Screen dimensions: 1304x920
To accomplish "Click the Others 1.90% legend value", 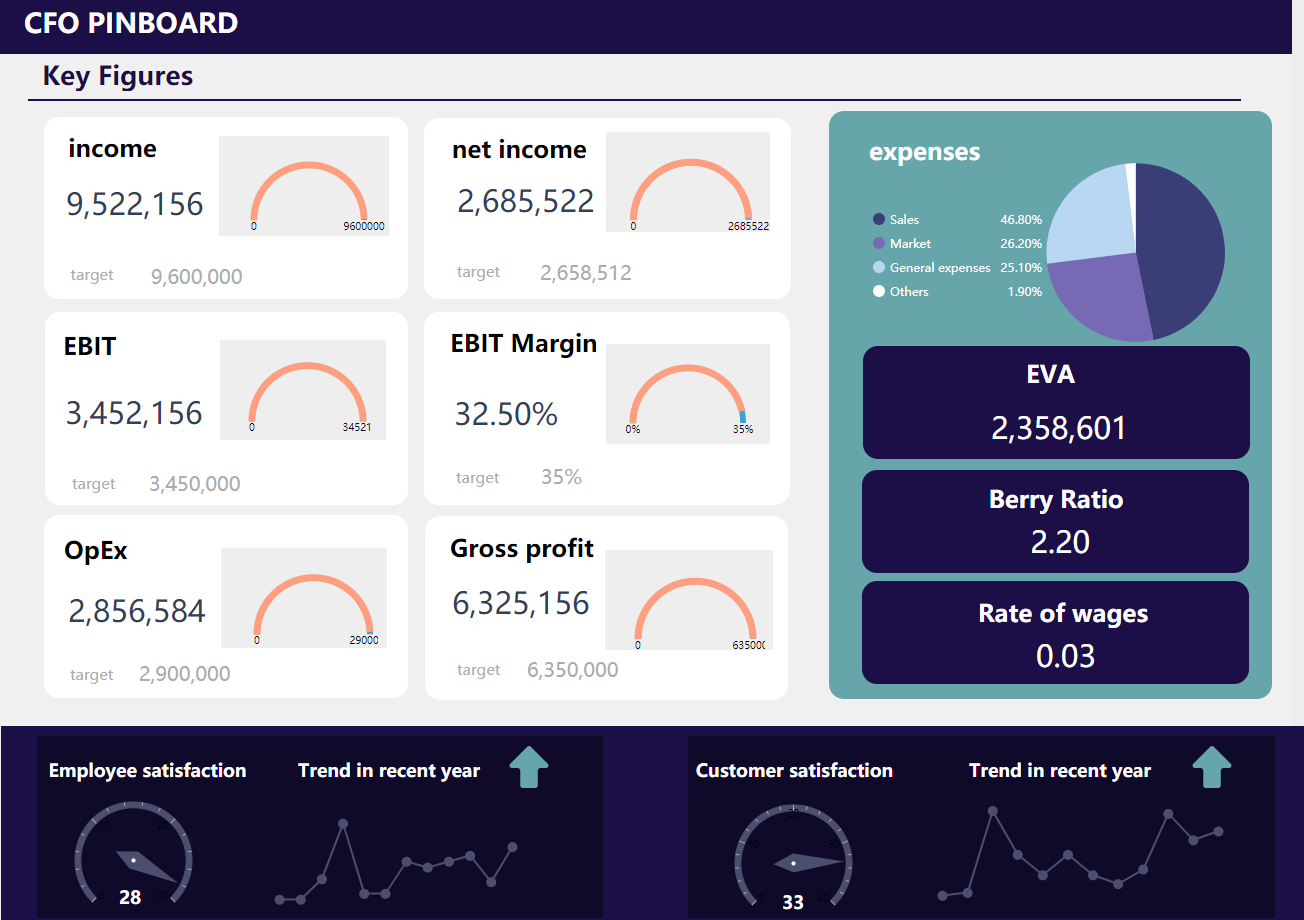I will click(x=1025, y=291).
